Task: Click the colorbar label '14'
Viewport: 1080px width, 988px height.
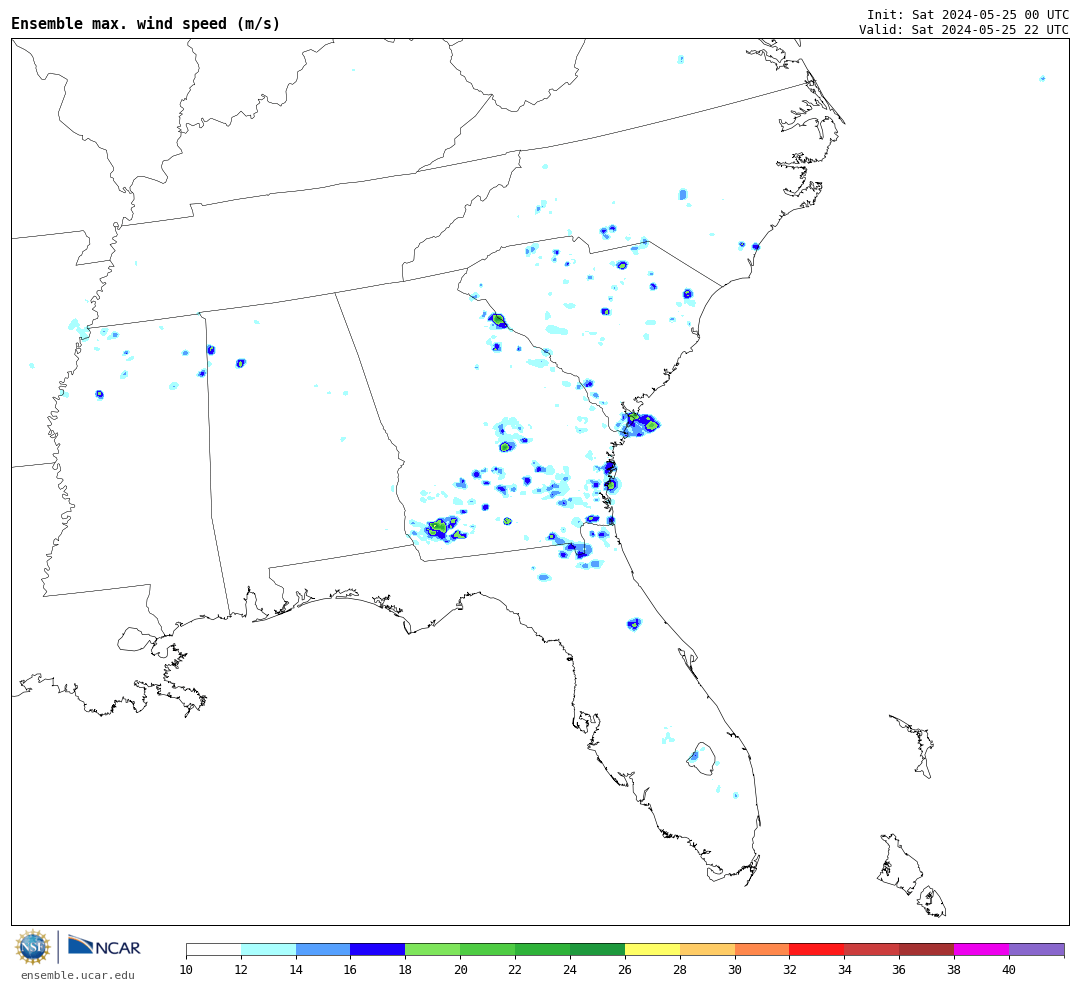Action: click(x=296, y=970)
